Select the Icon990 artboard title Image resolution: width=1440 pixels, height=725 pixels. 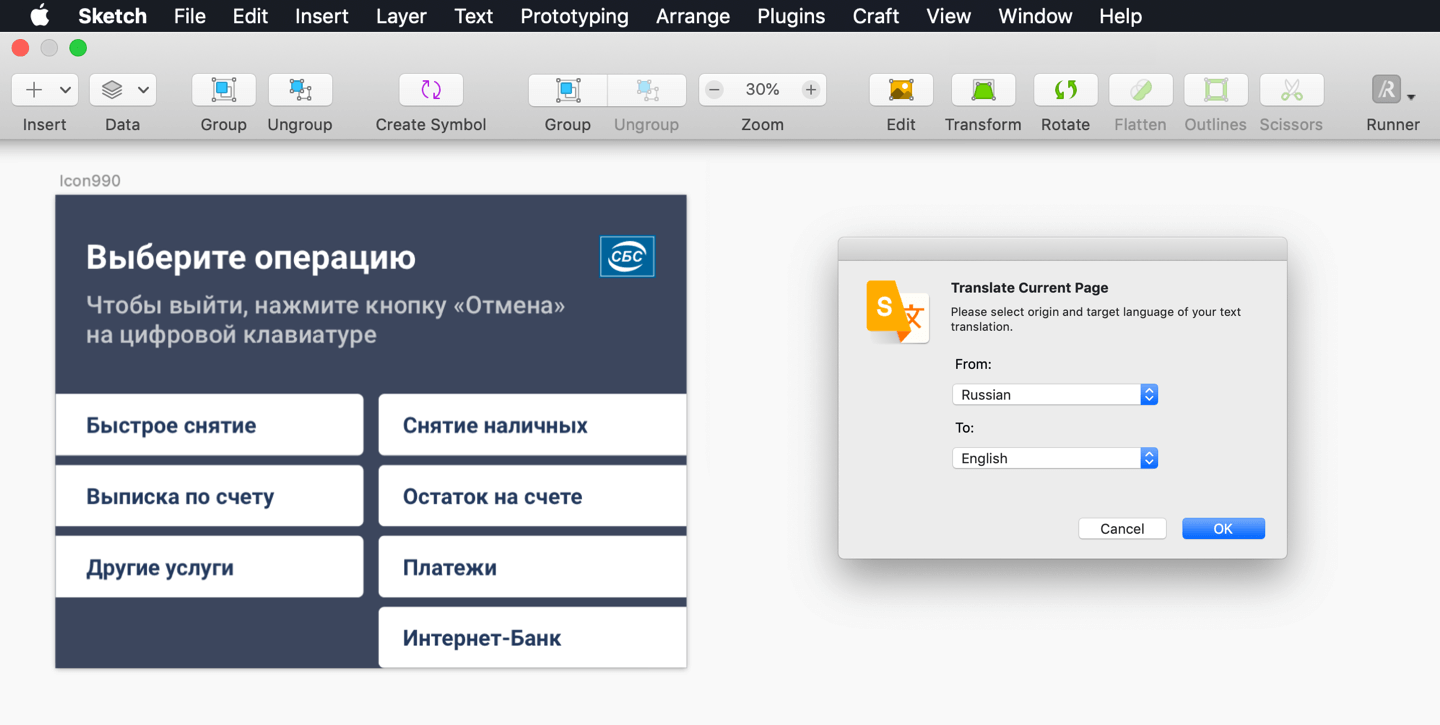click(90, 181)
